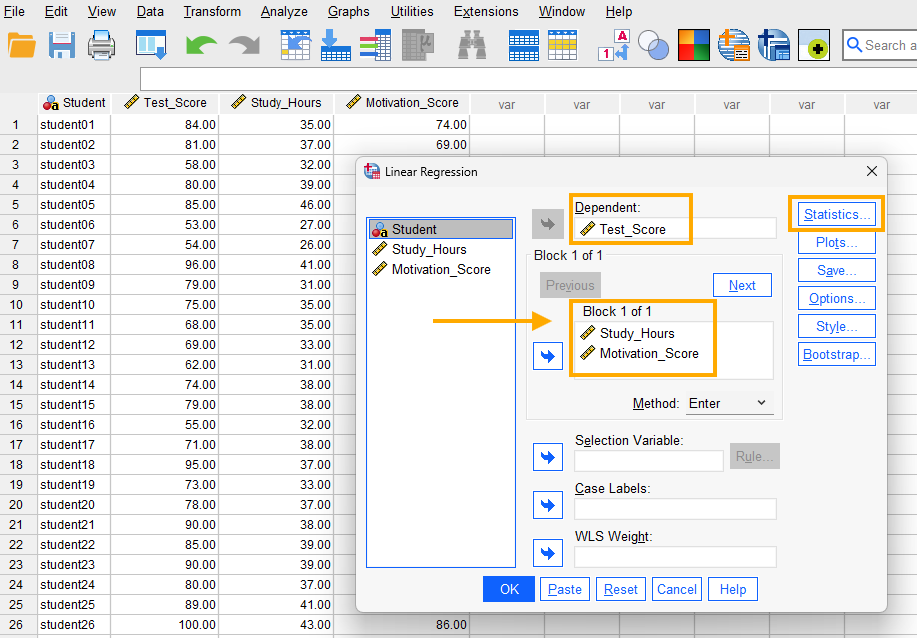Click the Go to case icon
Viewport: 917px width, 638px height.
pos(296,45)
